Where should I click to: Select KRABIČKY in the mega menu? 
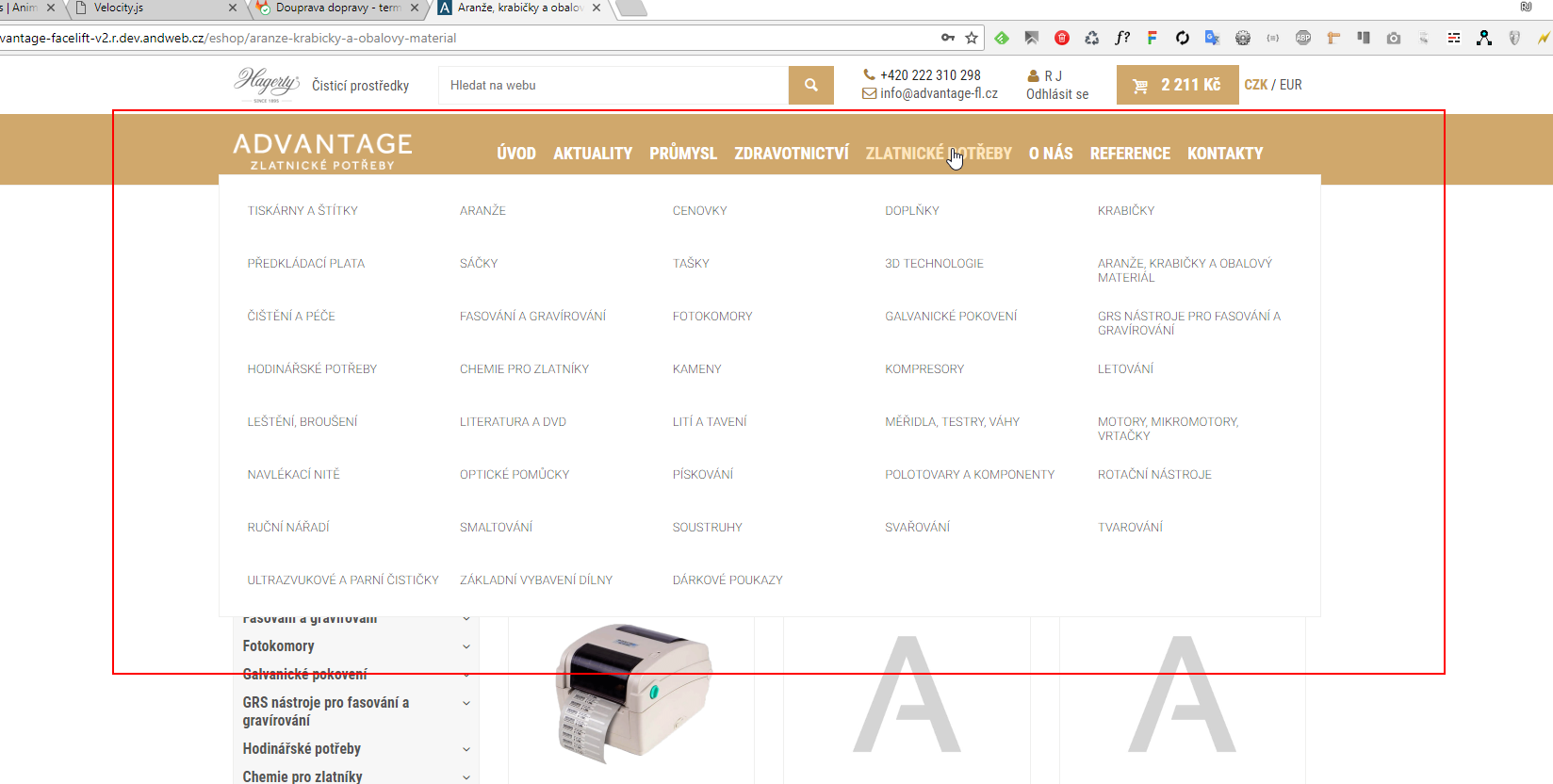pyautogui.click(x=1126, y=210)
